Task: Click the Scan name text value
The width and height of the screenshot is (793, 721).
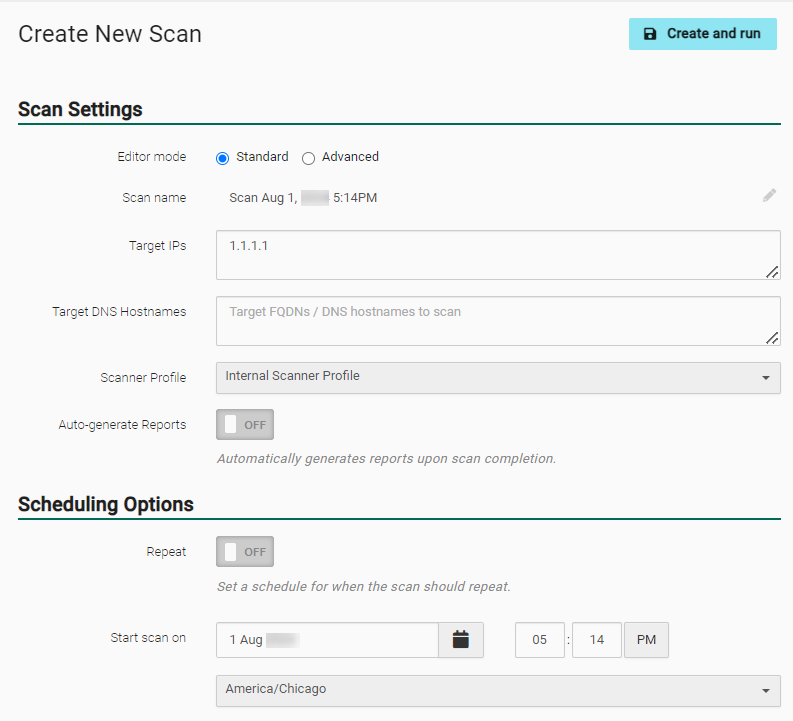Action: [303, 198]
